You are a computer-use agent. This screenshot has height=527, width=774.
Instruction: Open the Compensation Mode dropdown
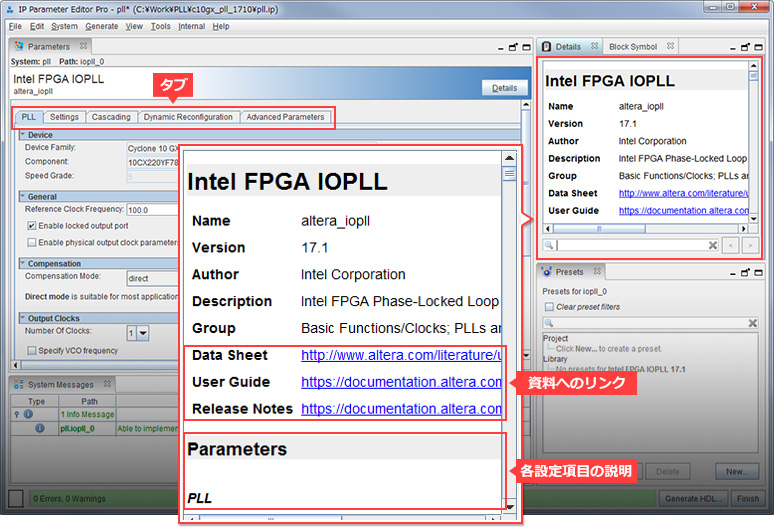tap(153, 278)
